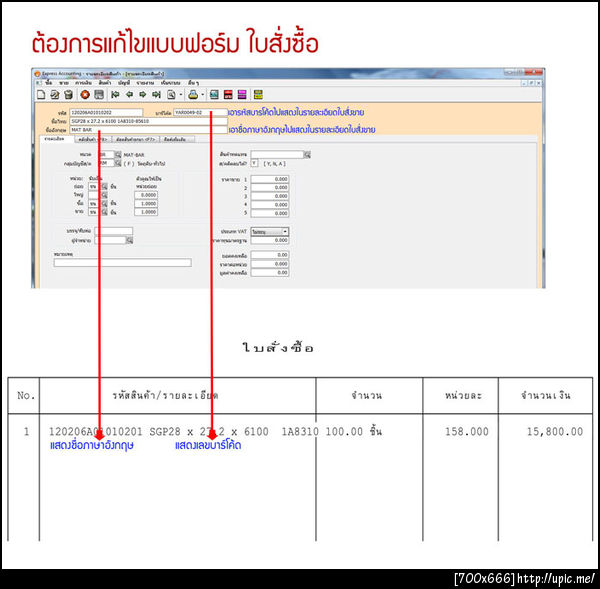Viewport: 600px width, 589px height.
Task: Click the yellow-green striped toolbar icon
Action: (x=258, y=95)
